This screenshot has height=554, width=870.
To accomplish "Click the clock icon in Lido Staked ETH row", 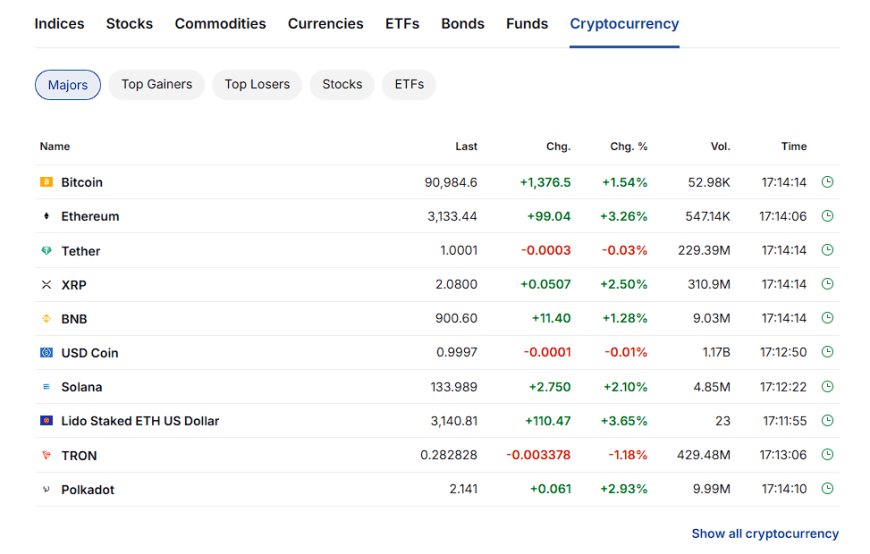I will coord(827,420).
